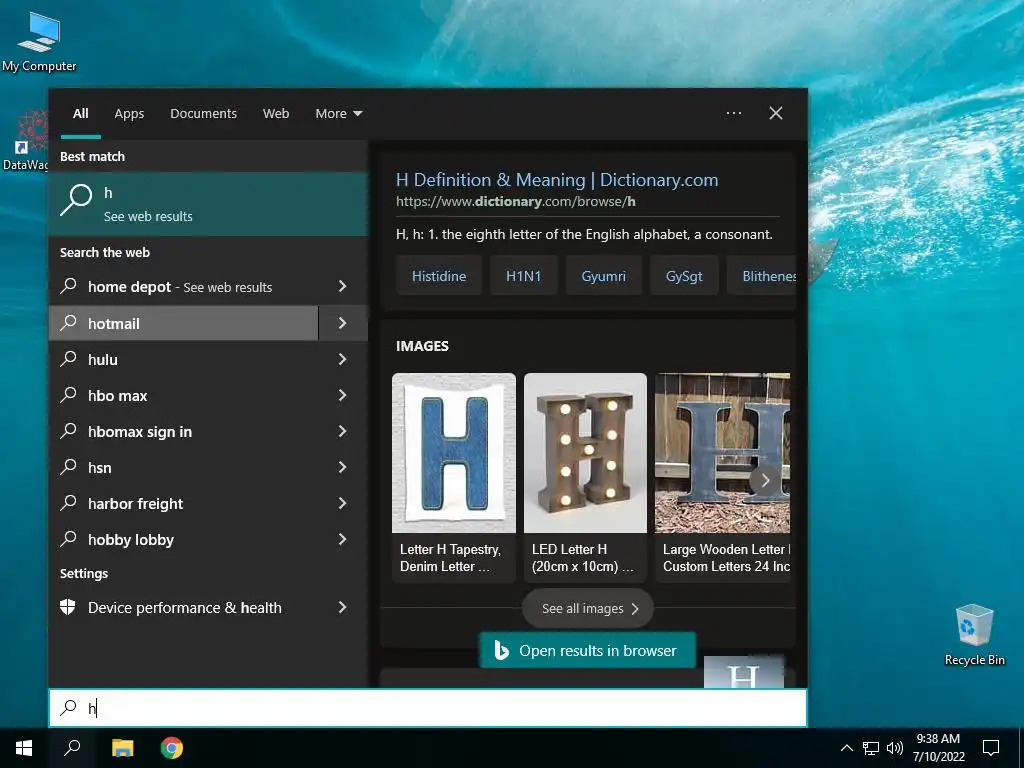Open the three-dot options menu

(733, 113)
